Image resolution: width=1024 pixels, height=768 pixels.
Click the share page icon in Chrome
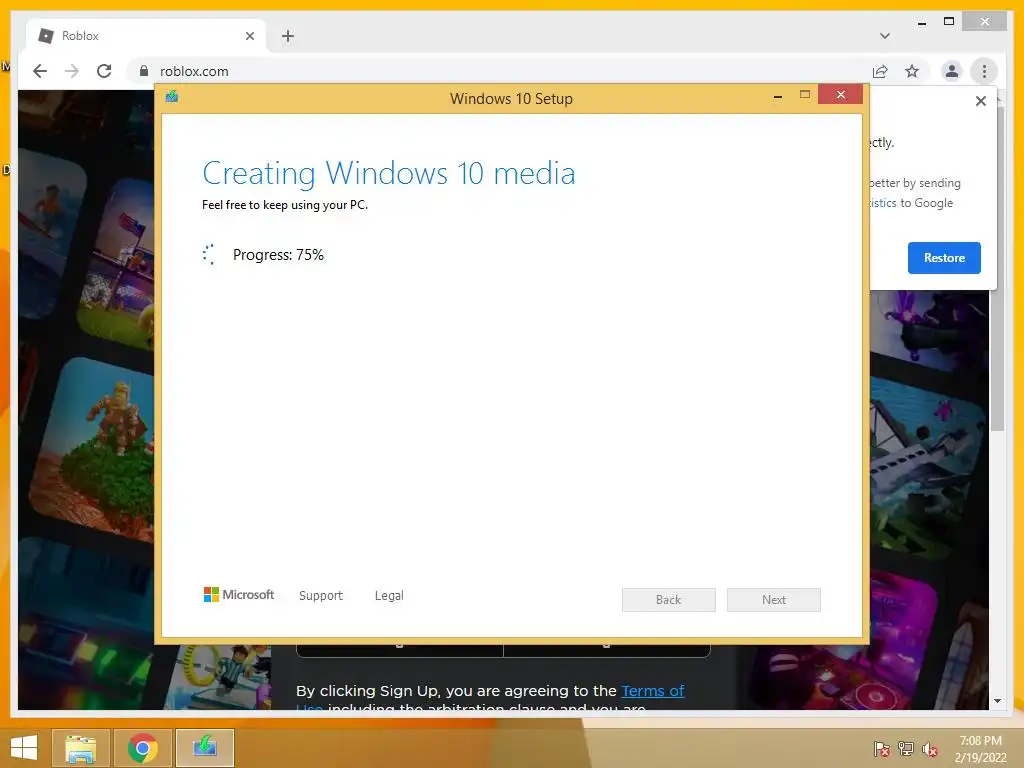point(880,71)
